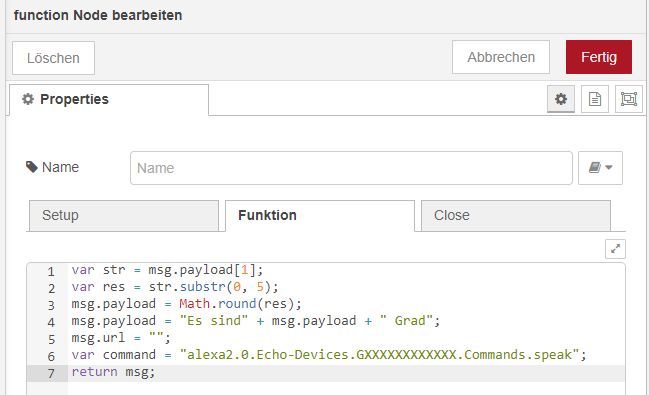Open the library book dropdown menu
The height and width of the screenshot is (395, 649).
tap(600, 168)
